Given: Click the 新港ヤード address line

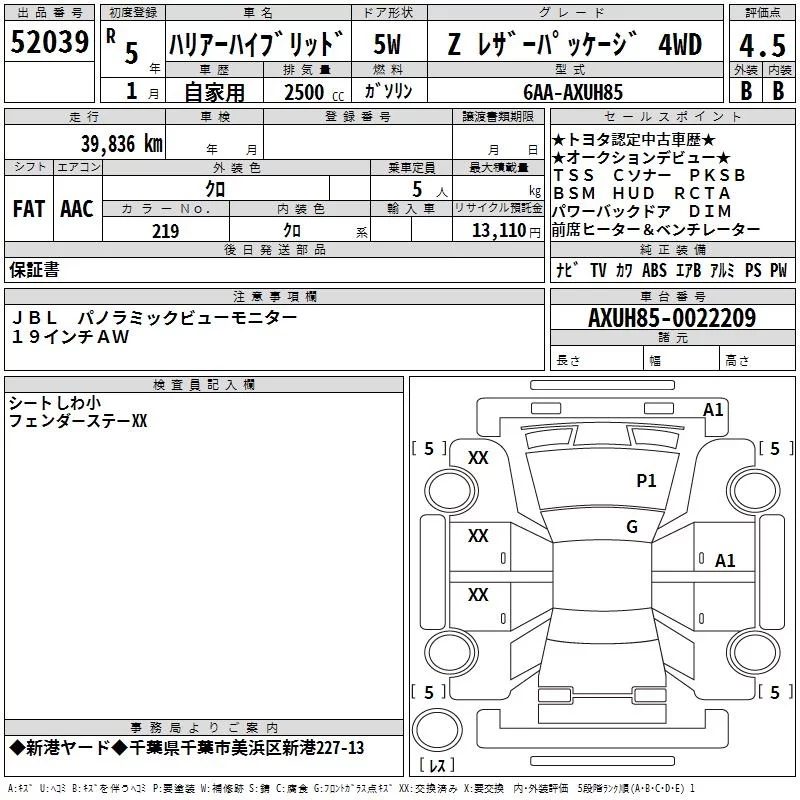Looking at the screenshot, I should point(187,748).
